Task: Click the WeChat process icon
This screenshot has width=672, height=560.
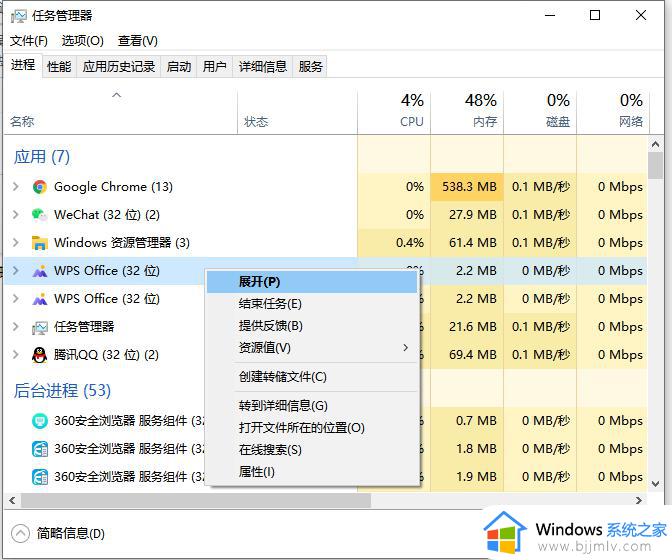Action: (x=39, y=215)
